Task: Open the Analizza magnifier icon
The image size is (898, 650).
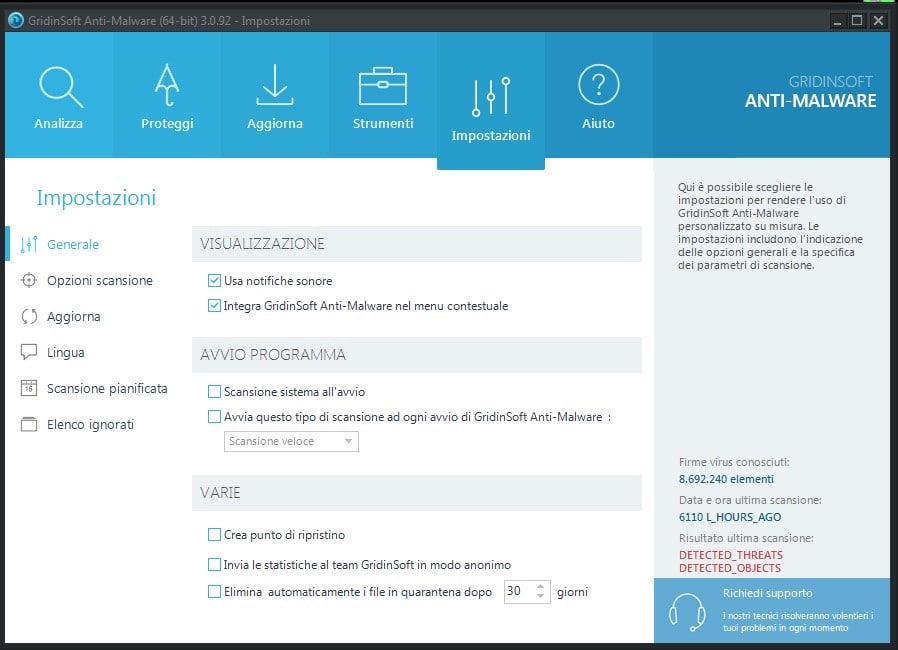Action: [61, 87]
